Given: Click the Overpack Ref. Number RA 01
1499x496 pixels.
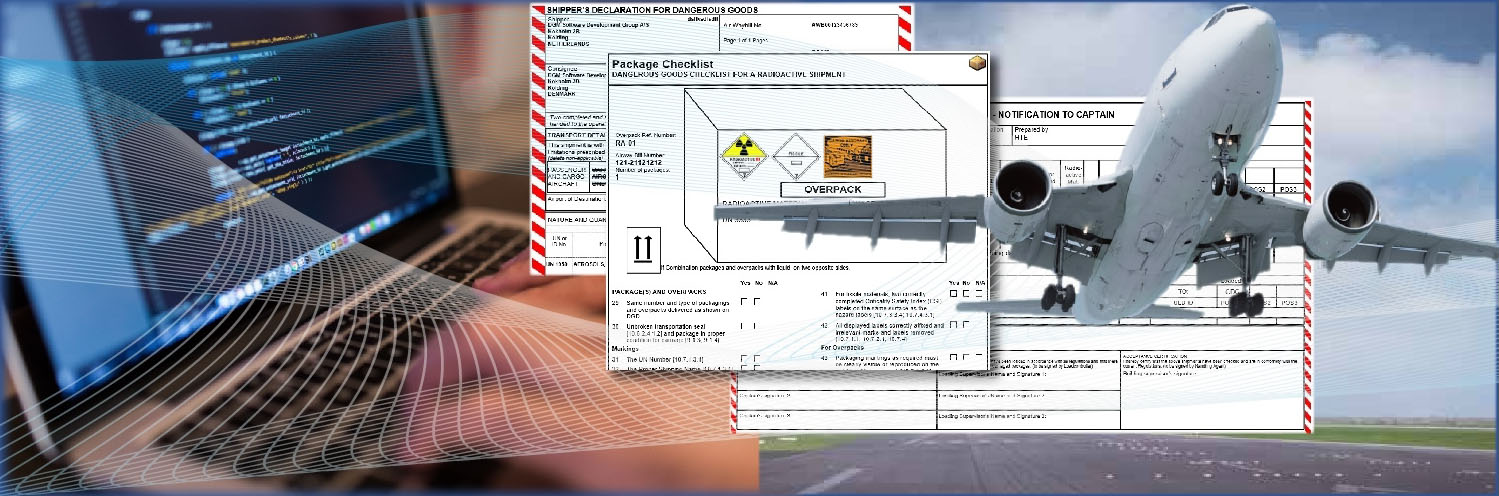Looking at the screenshot, I should pyautogui.click(x=626, y=143).
